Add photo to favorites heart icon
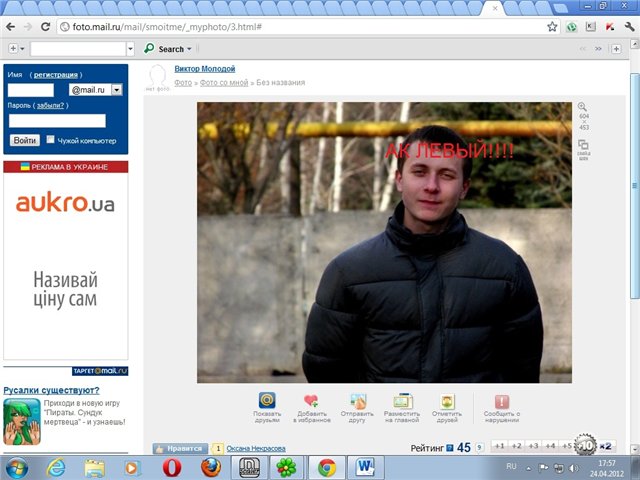This screenshot has height=480, width=640. point(311,401)
